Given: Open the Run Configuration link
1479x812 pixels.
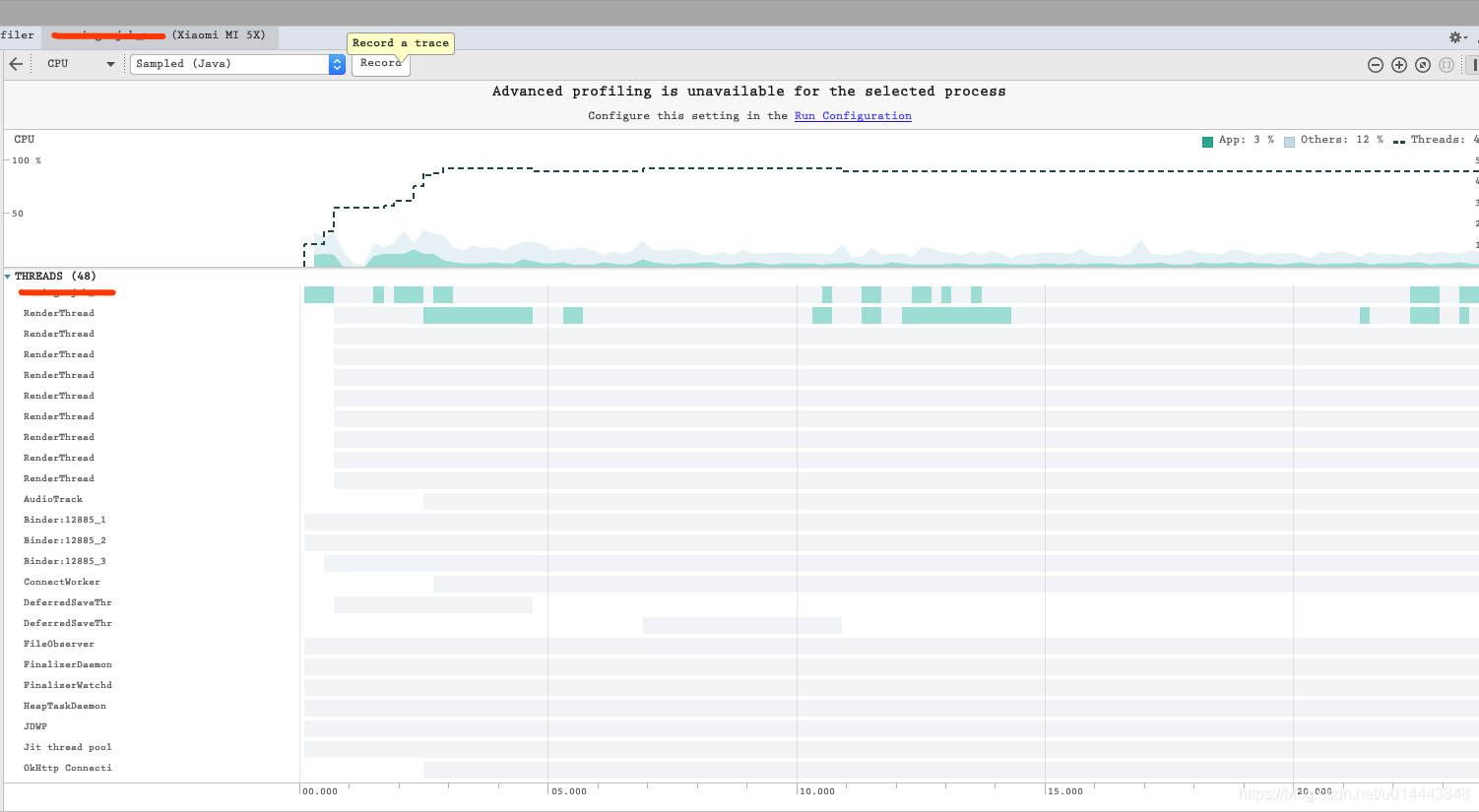Looking at the screenshot, I should click(x=853, y=116).
